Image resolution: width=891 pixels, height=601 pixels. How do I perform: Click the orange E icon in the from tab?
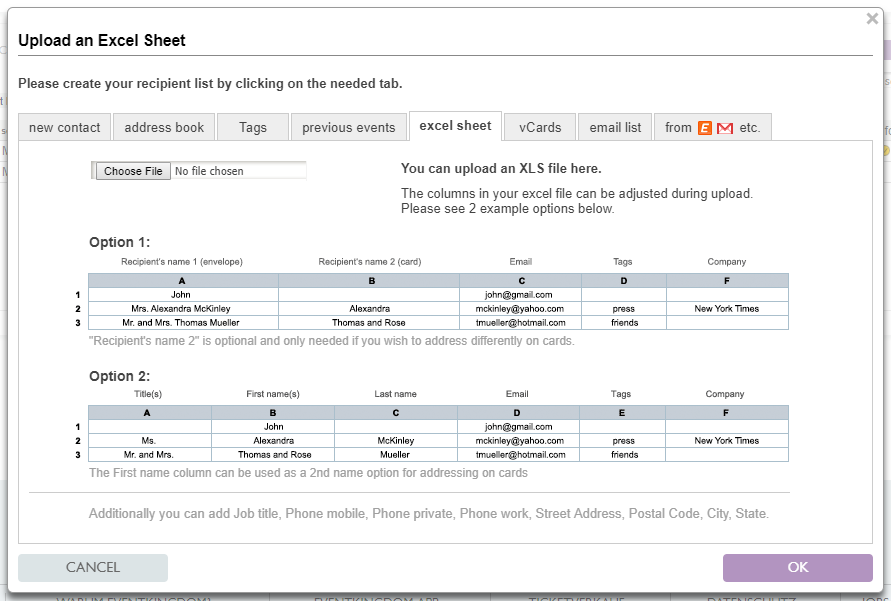705,128
